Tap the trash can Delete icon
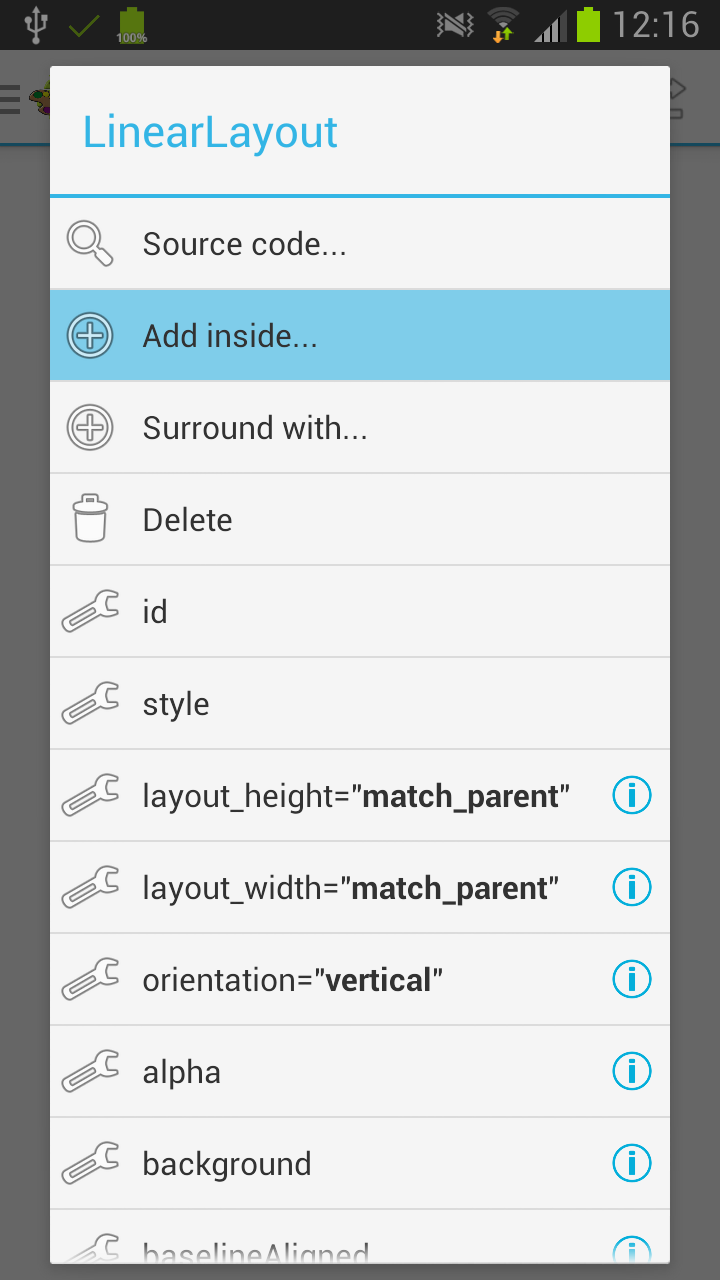 tap(90, 519)
